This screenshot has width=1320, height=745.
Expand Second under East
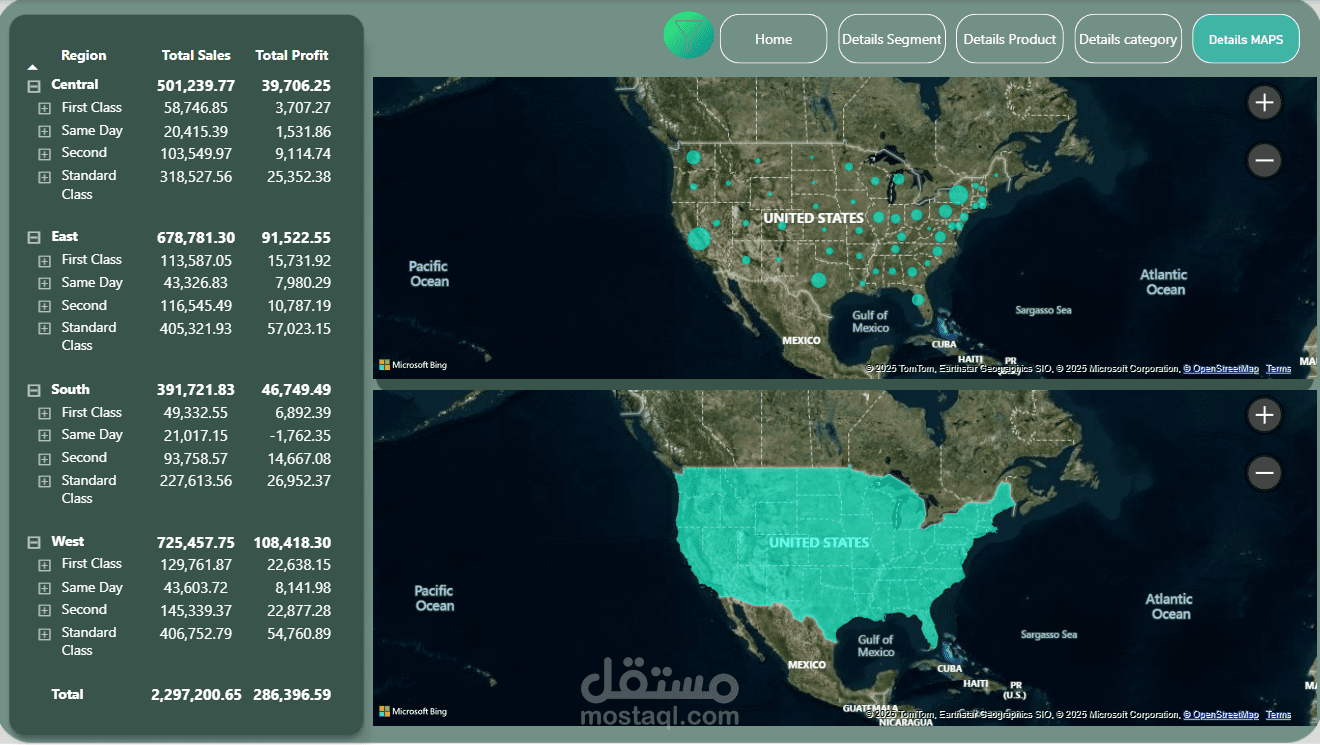44,306
